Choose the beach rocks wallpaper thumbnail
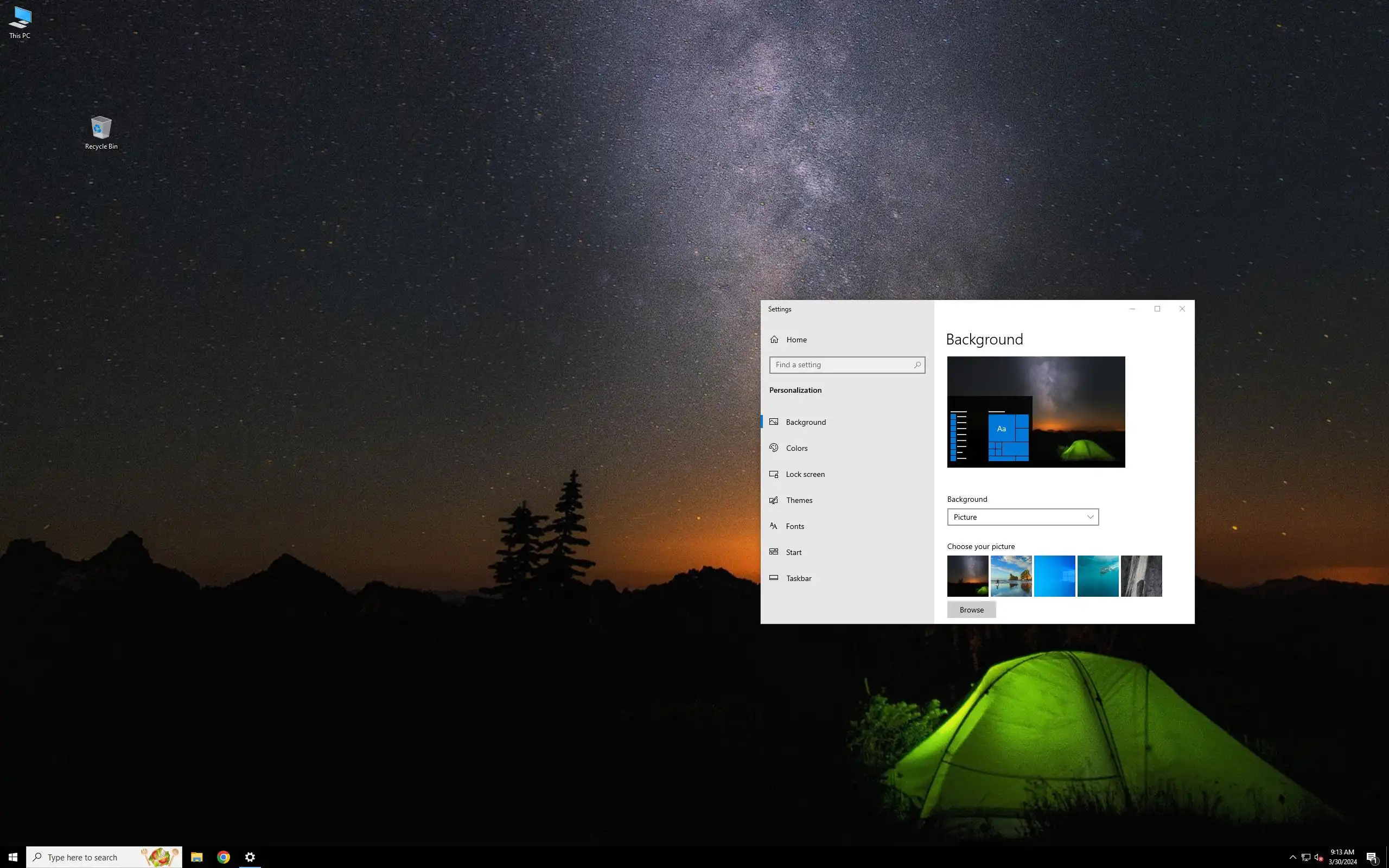The height and width of the screenshot is (868, 1389). (x=1011, y=575)
